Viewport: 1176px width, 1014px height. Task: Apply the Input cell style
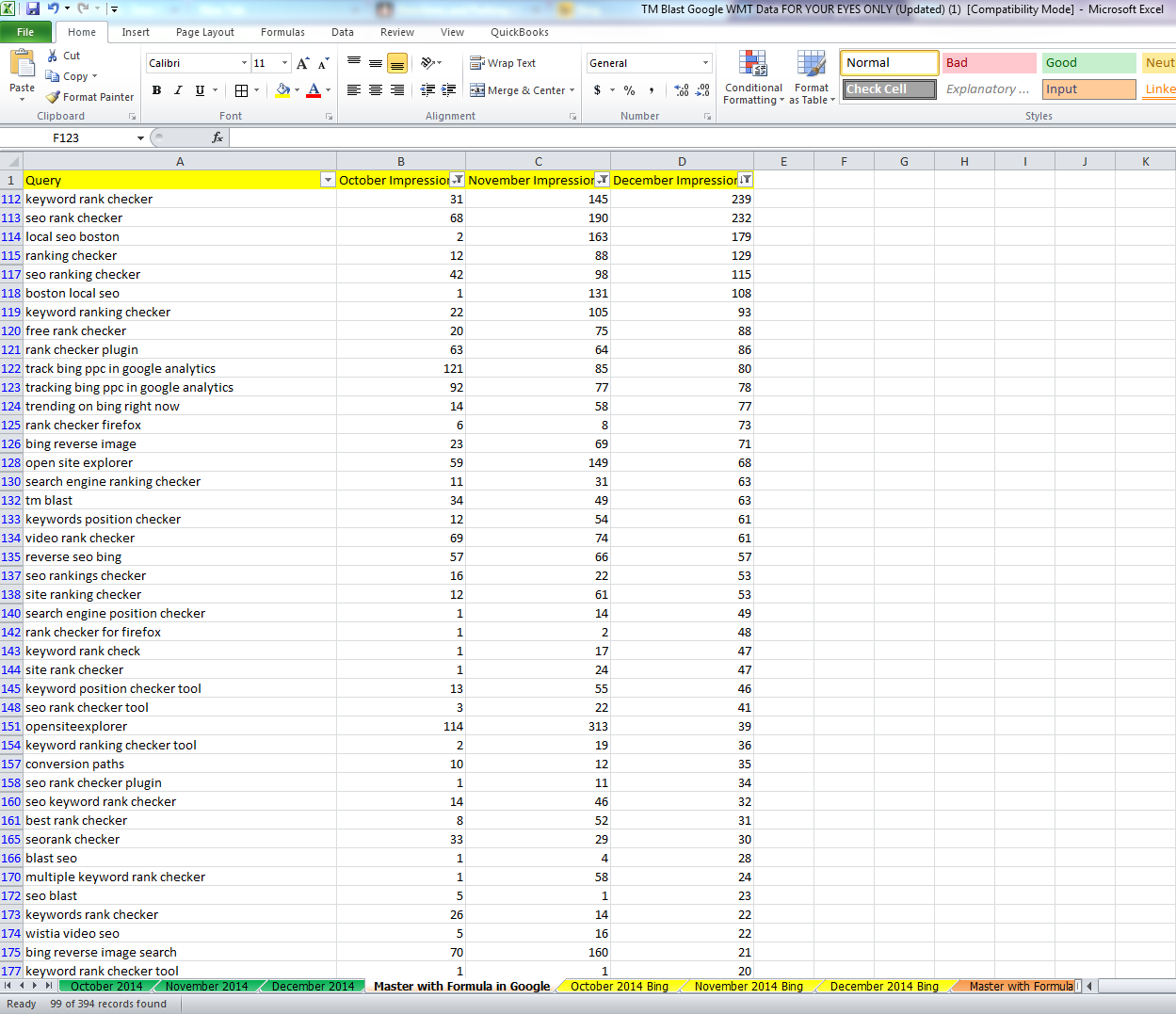pos(1089,89)
